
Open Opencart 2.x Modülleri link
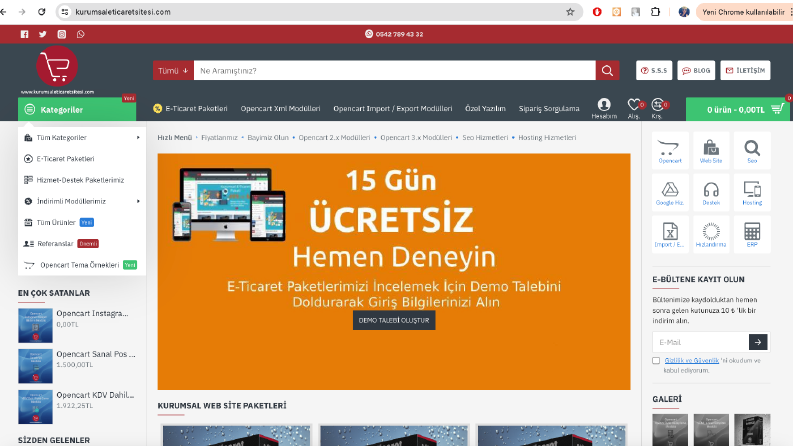tap(334, 138)
